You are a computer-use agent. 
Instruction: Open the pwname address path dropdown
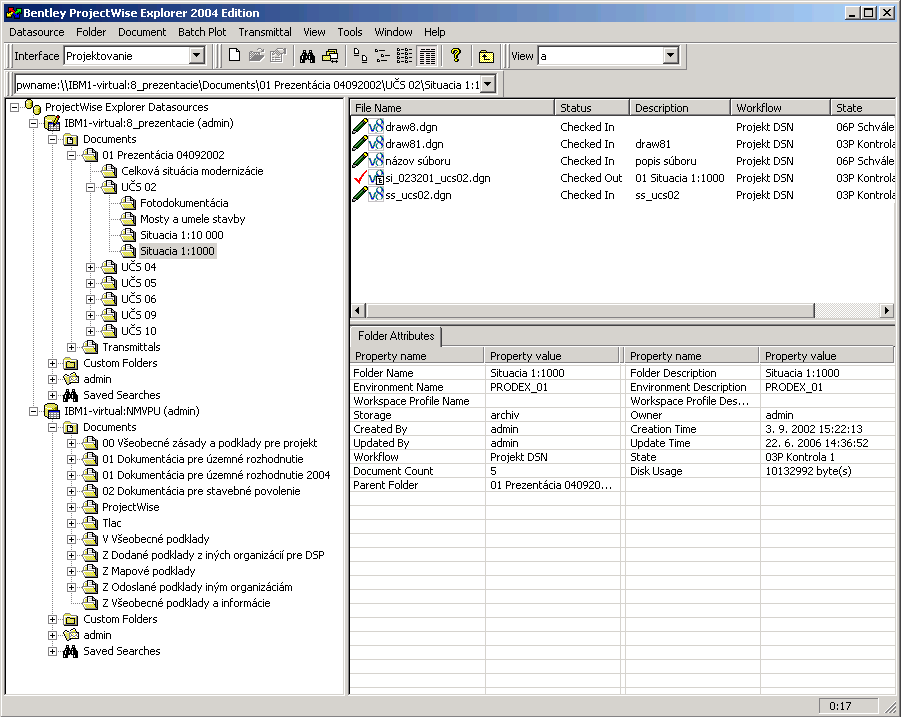pyautogui.click(x=488, y=85)
